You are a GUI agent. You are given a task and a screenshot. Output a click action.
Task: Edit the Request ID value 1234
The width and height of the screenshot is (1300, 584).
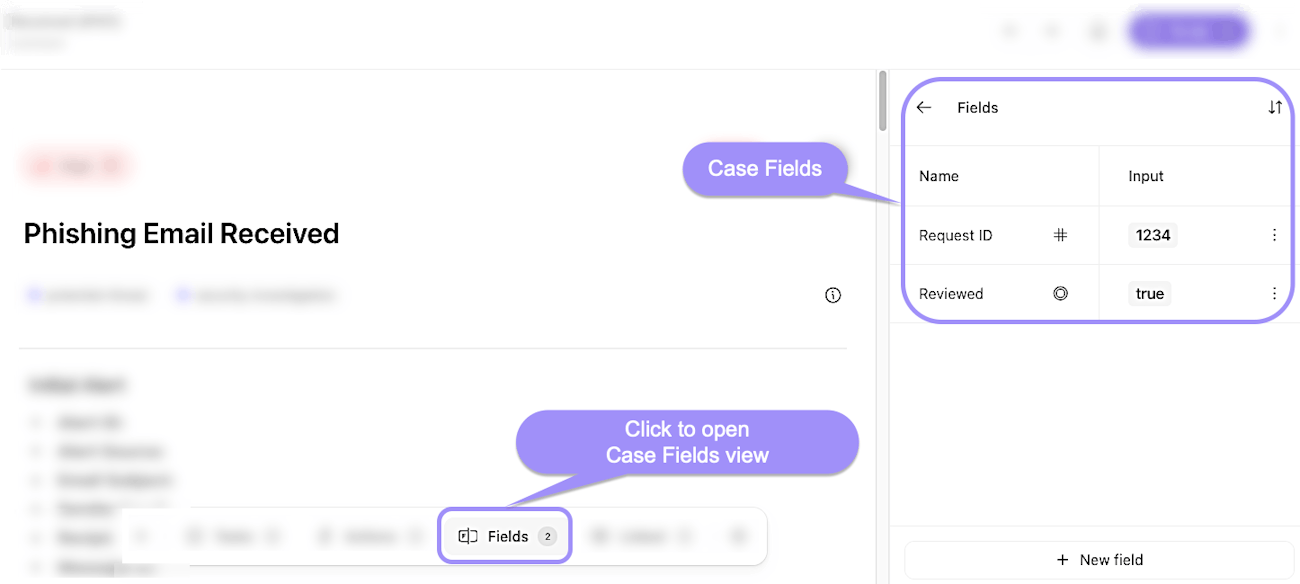click(1153, 236)
